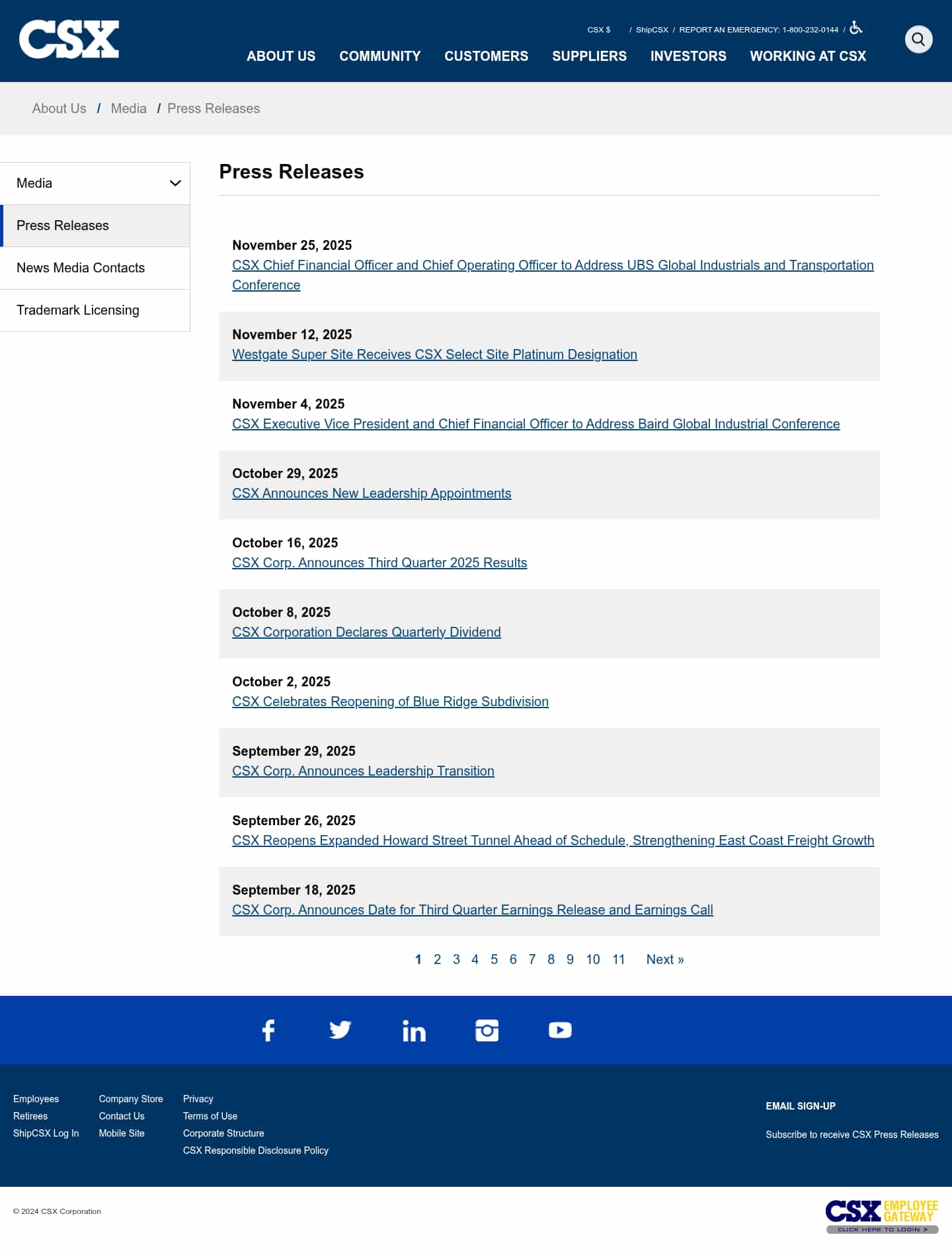Image resolution: width=952 pixels, height=1253 pixels.
Task: Select Press Releases in sidebar
Action: coord(95,225)
